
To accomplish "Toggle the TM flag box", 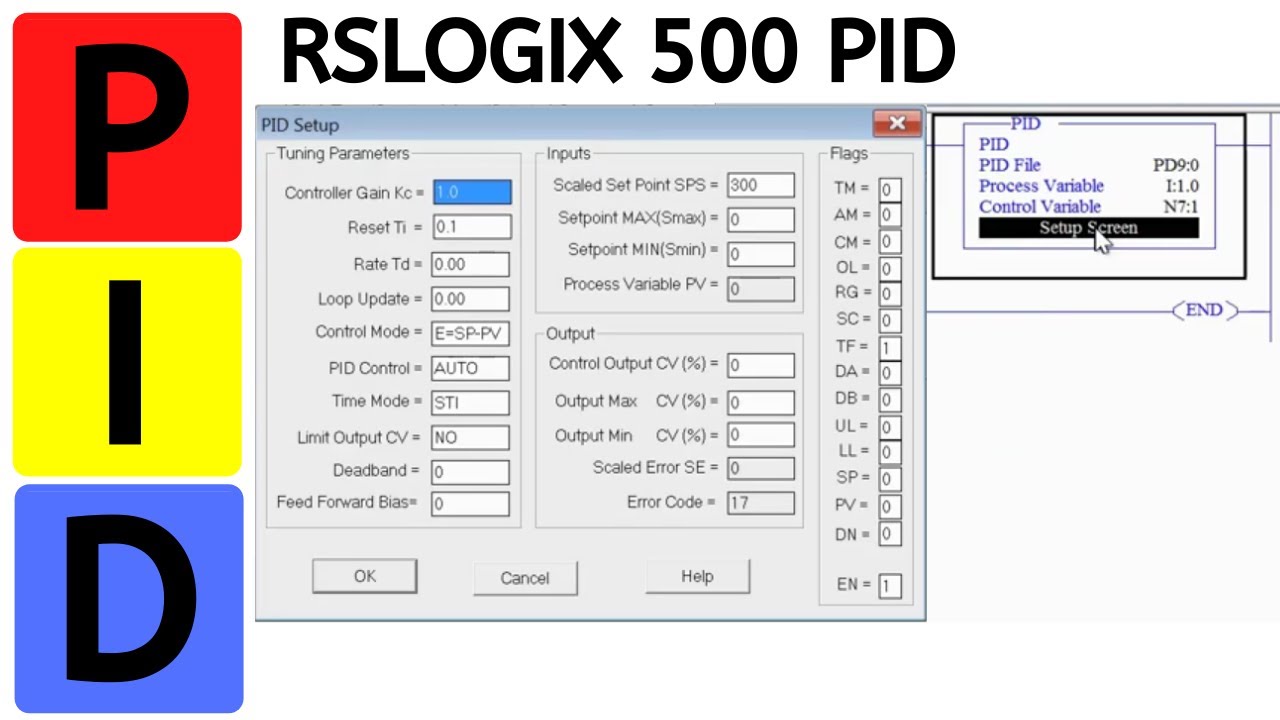I will (x=890, y=190).
